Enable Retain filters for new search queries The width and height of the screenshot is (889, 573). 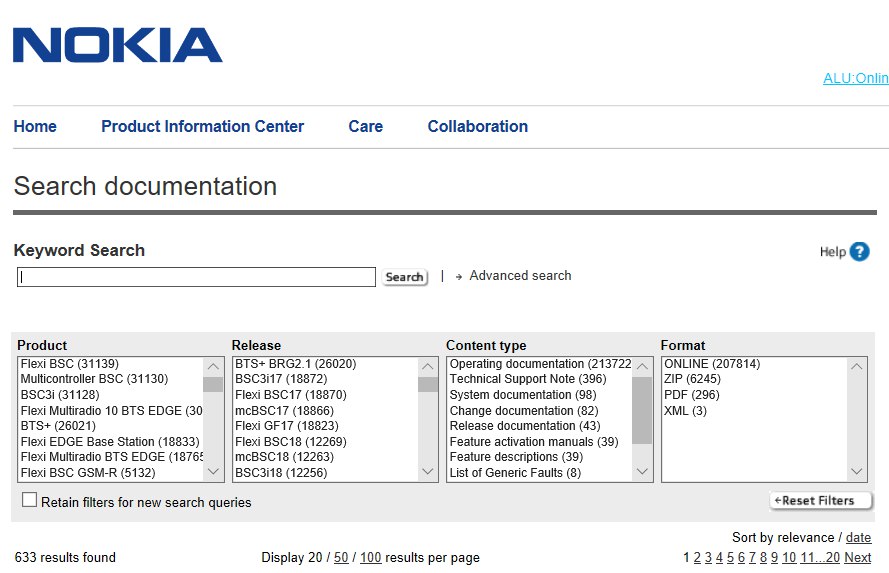click(x=29, y=500)
